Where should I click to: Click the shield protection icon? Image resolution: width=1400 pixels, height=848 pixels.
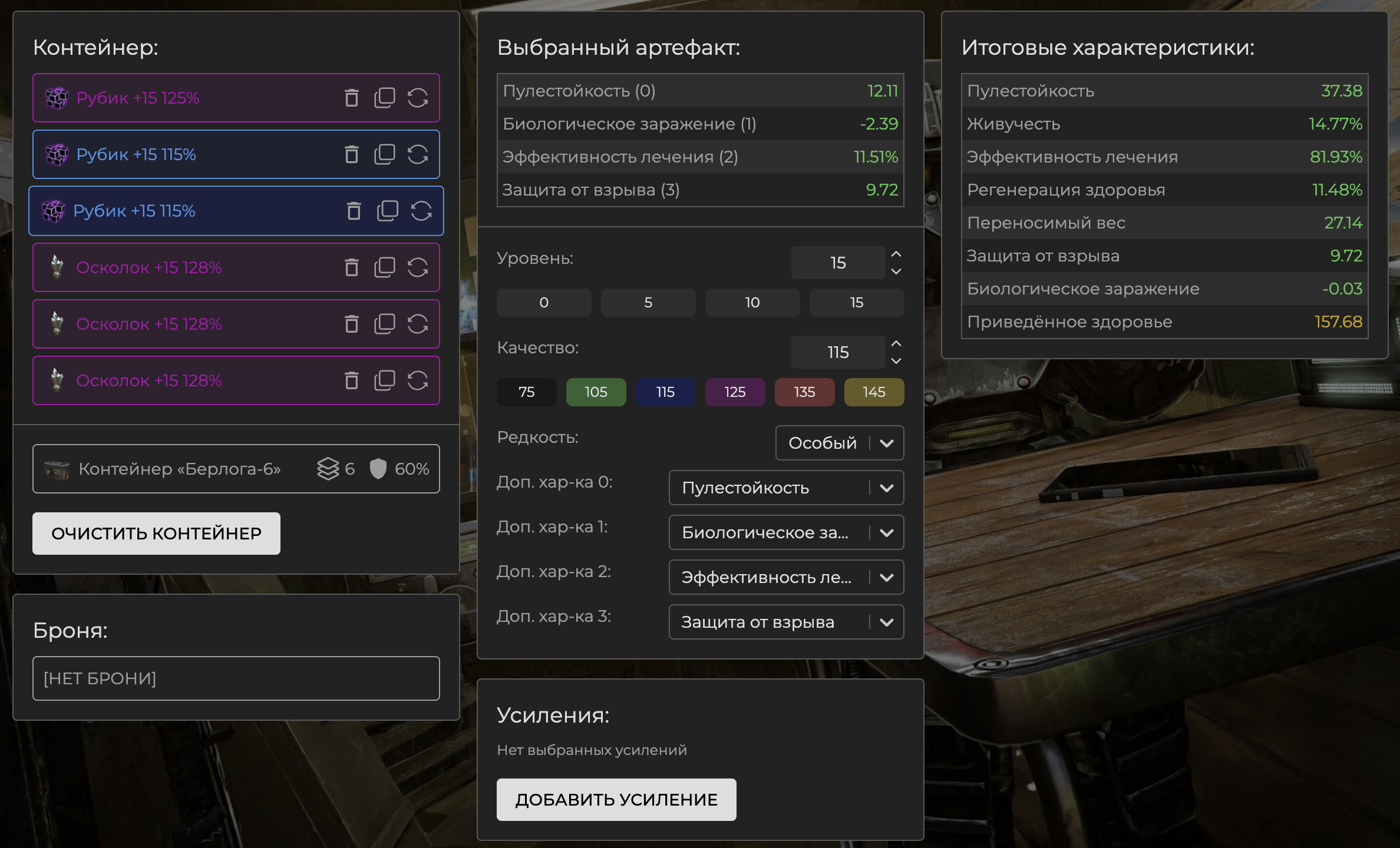[x=378, y=469]
